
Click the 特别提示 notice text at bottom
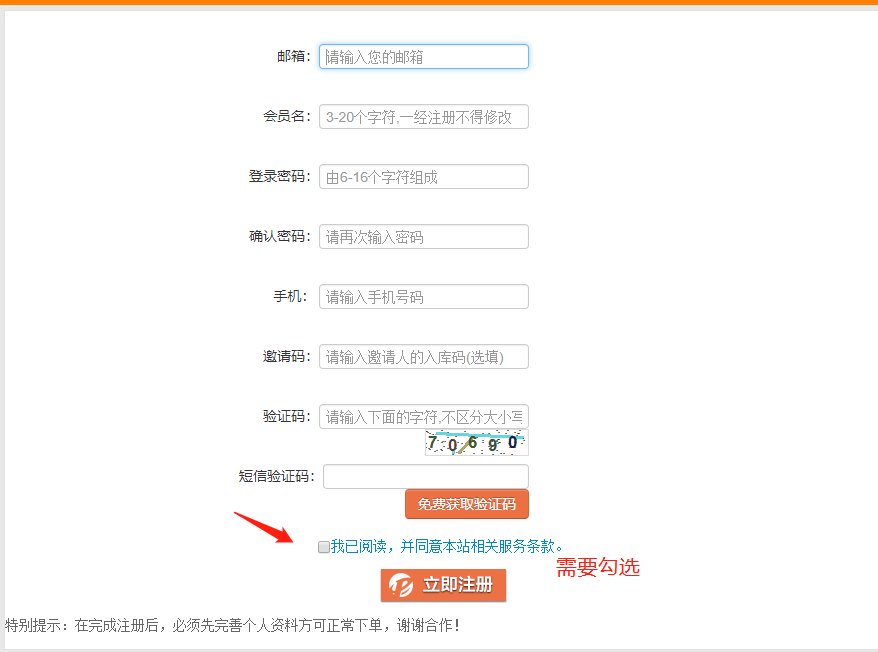(232, 625)
